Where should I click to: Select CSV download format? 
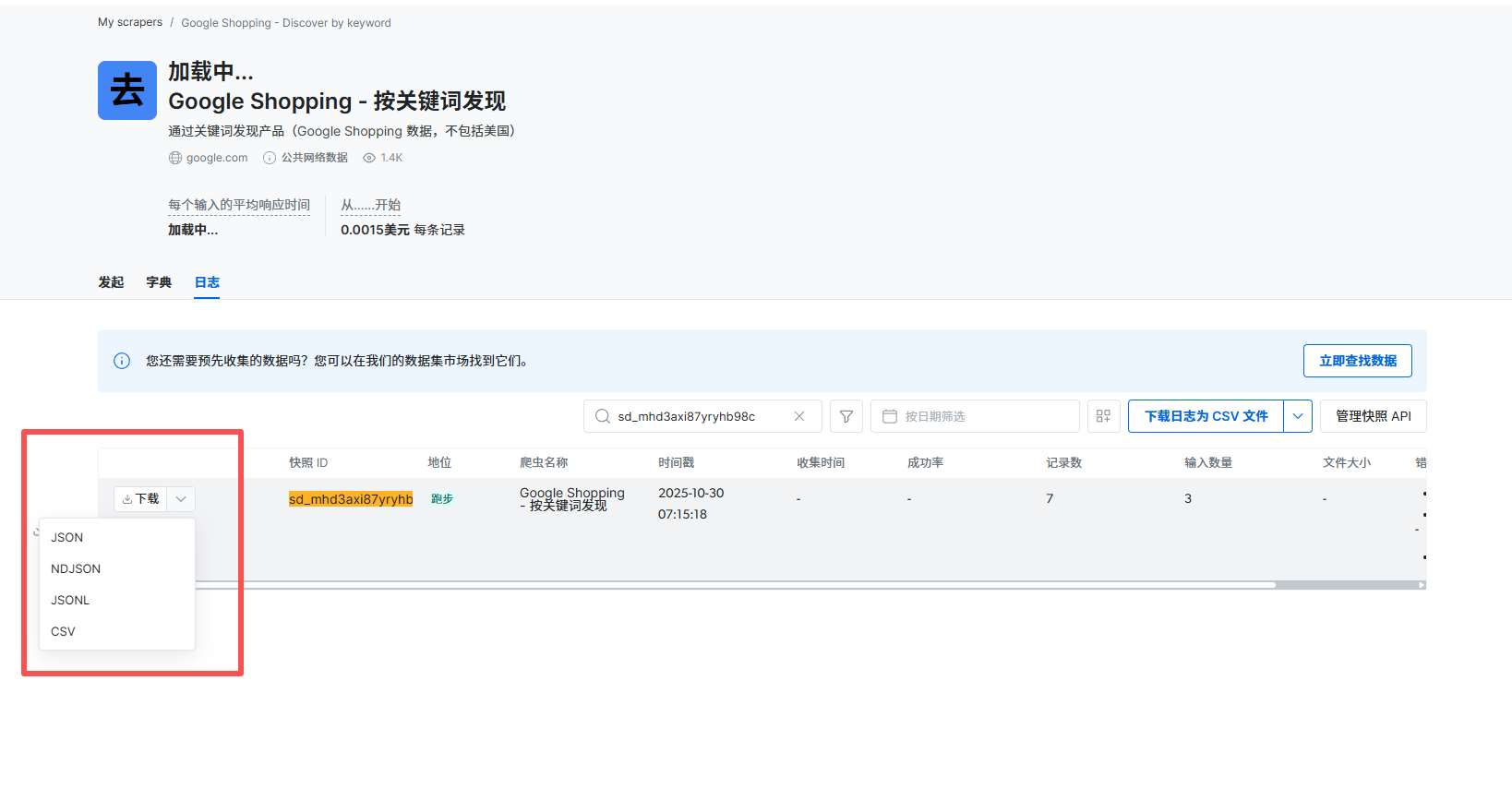[117, 631]
